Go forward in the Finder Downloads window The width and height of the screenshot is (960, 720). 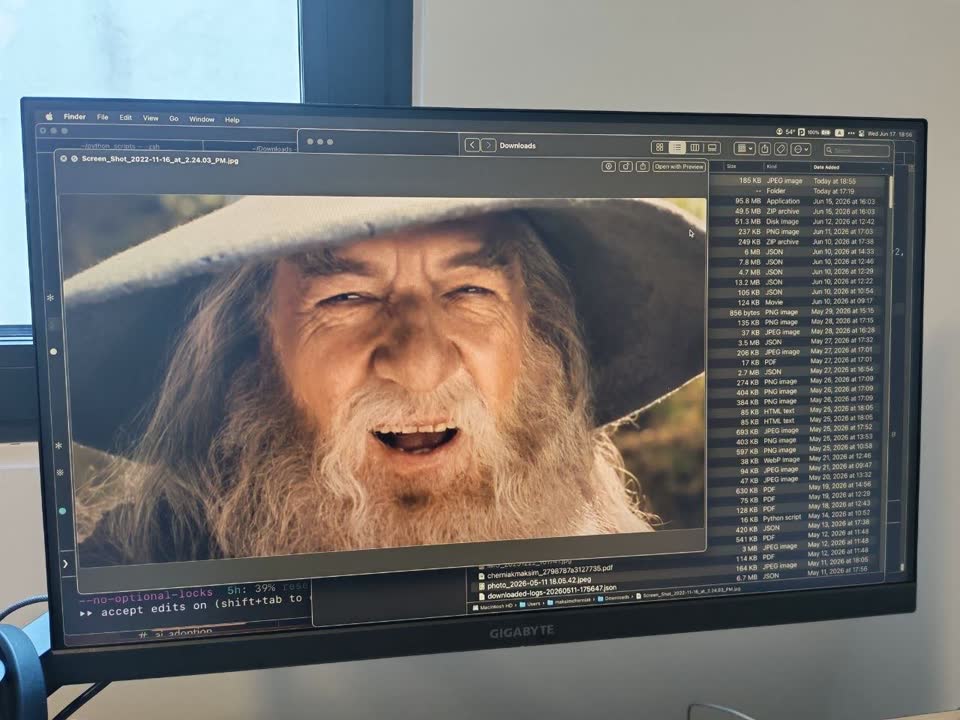click(488, 145)
